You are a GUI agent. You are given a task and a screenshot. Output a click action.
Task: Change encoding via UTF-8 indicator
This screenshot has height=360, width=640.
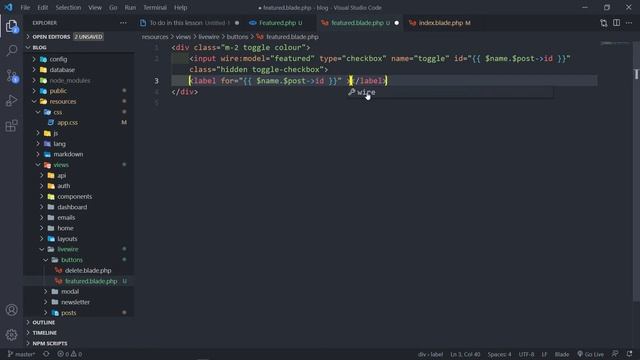pyautogui.click(x=526, y=354)
